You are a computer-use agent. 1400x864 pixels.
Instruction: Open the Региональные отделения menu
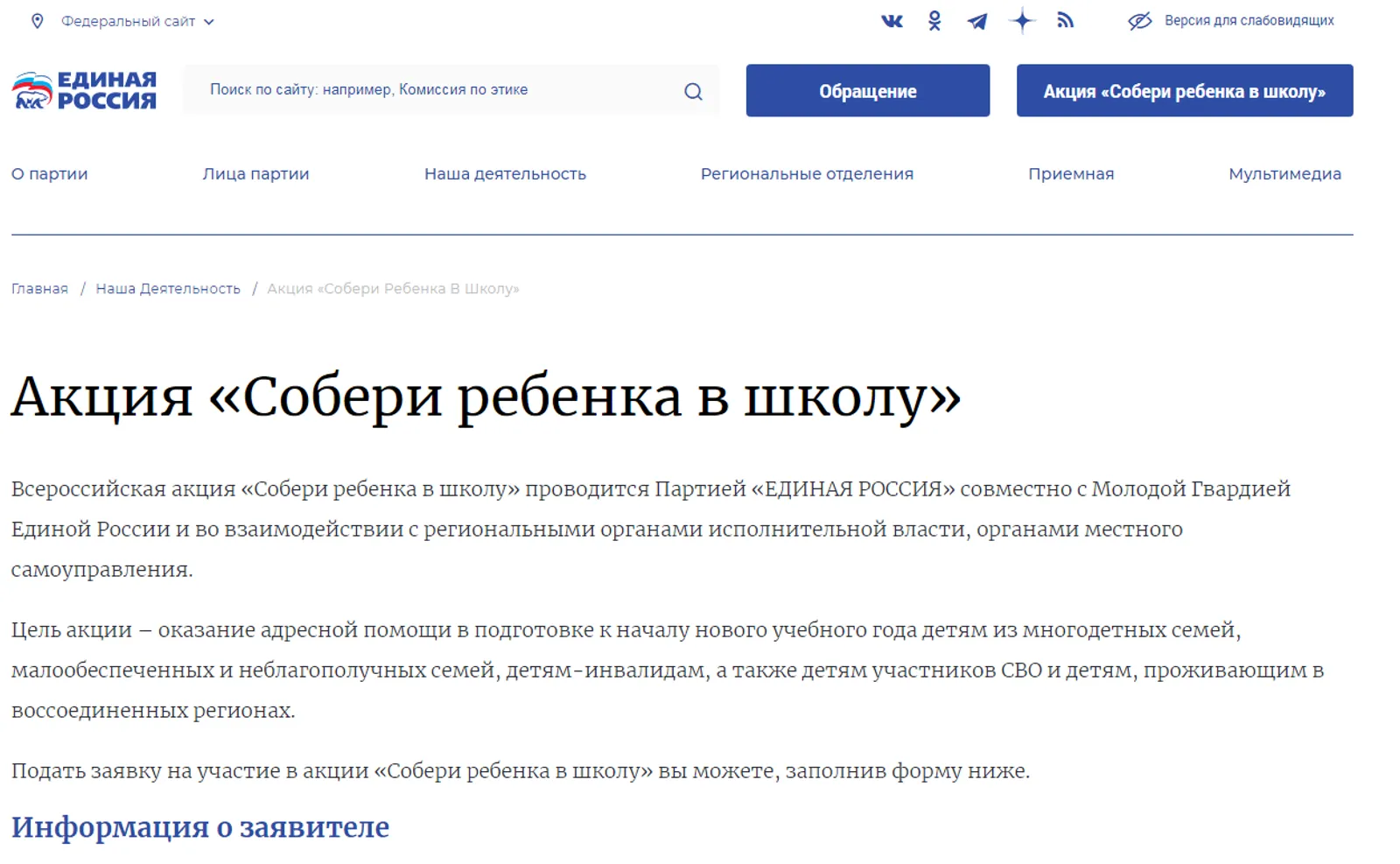(807, 173)
